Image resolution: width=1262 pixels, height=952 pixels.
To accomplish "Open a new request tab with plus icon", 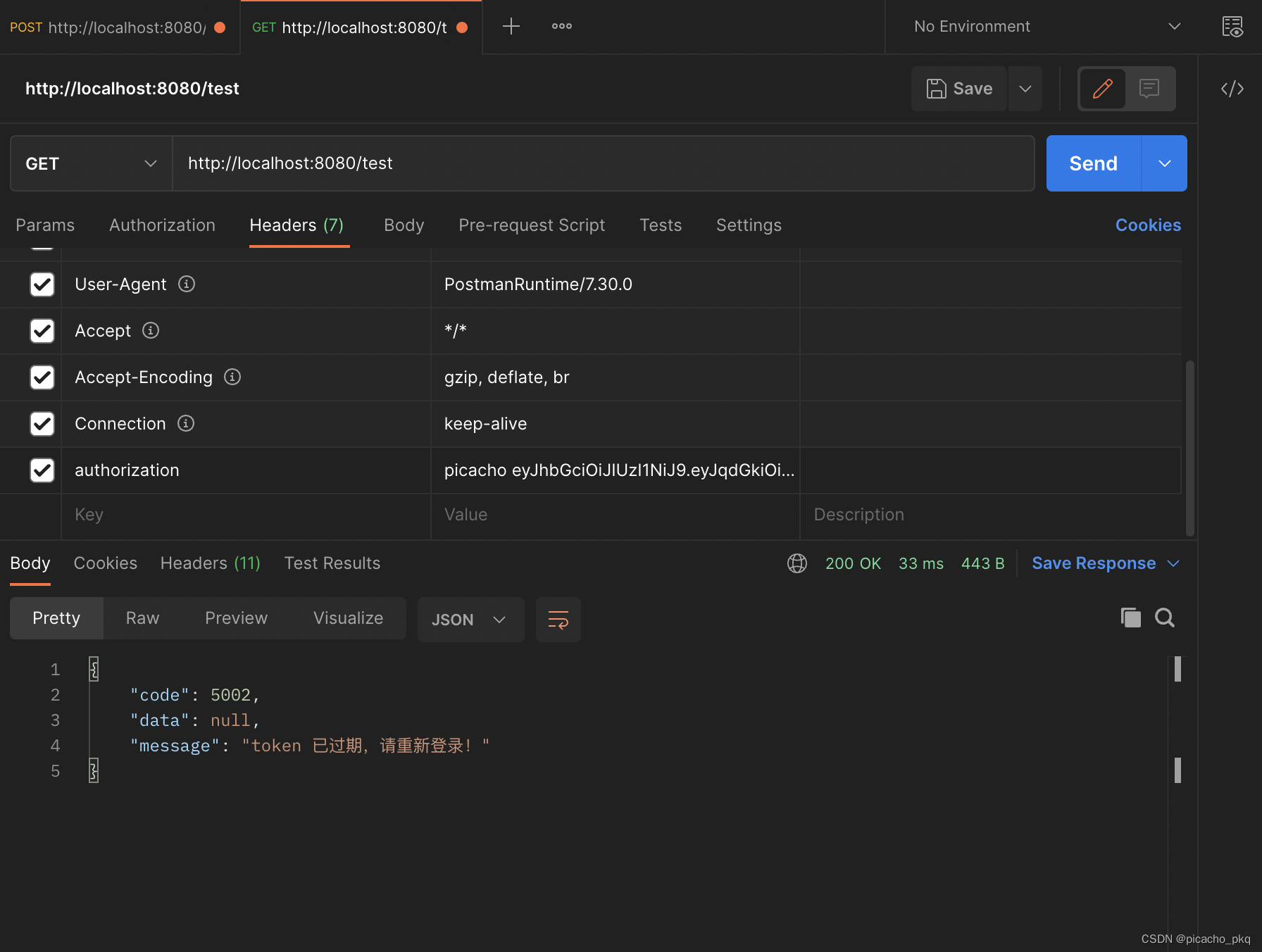I will [x=511, y=27].
